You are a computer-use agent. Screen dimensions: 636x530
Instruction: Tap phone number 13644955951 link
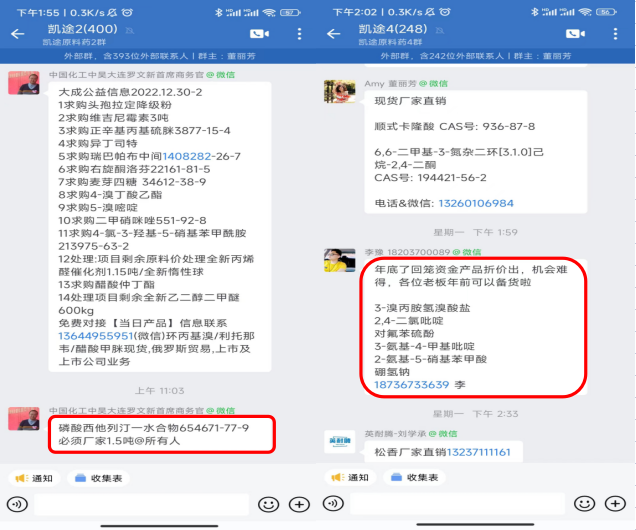pos(96,336)
